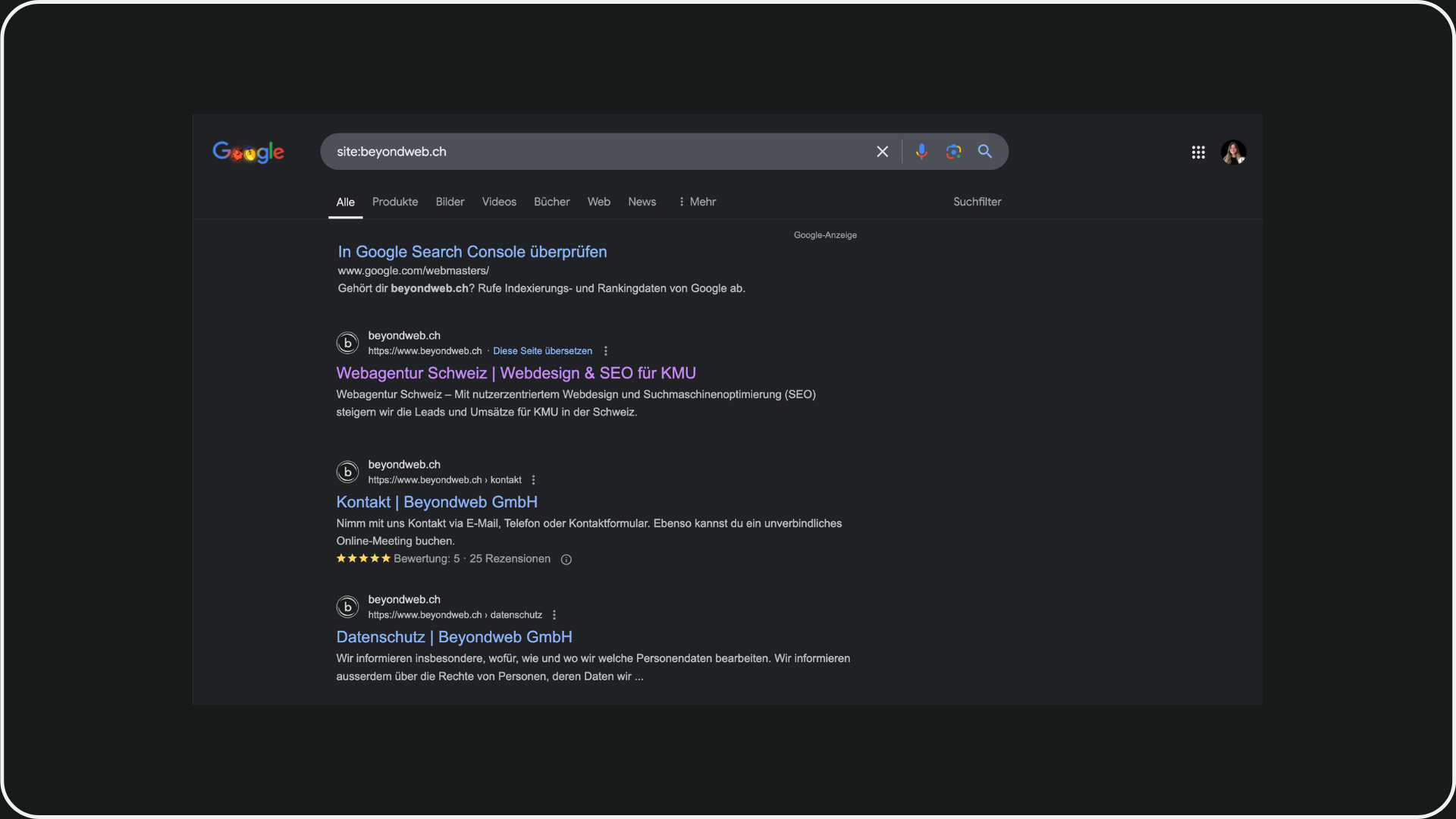Switch to the Web tab
The height and width of the screenshot is (819, 1456).
(x=598, y=202)
